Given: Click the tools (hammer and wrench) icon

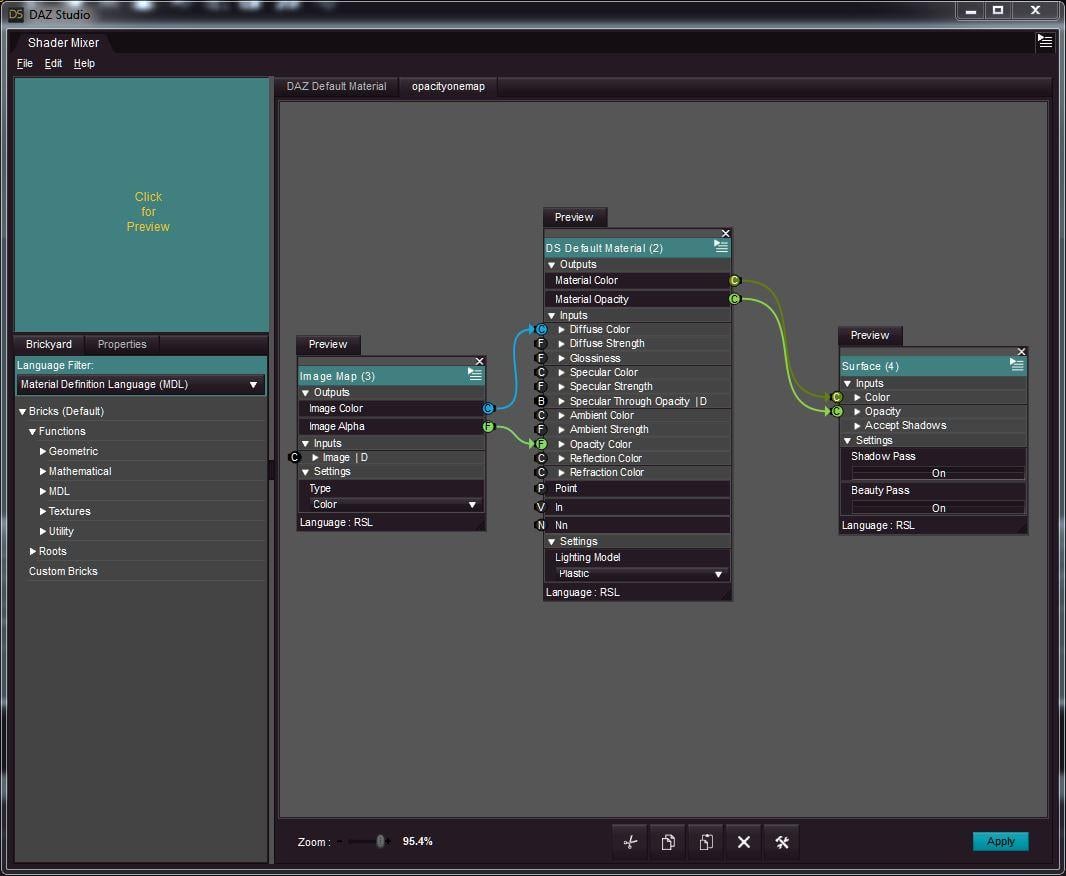Looking at the screenshot, I should 782,842.
